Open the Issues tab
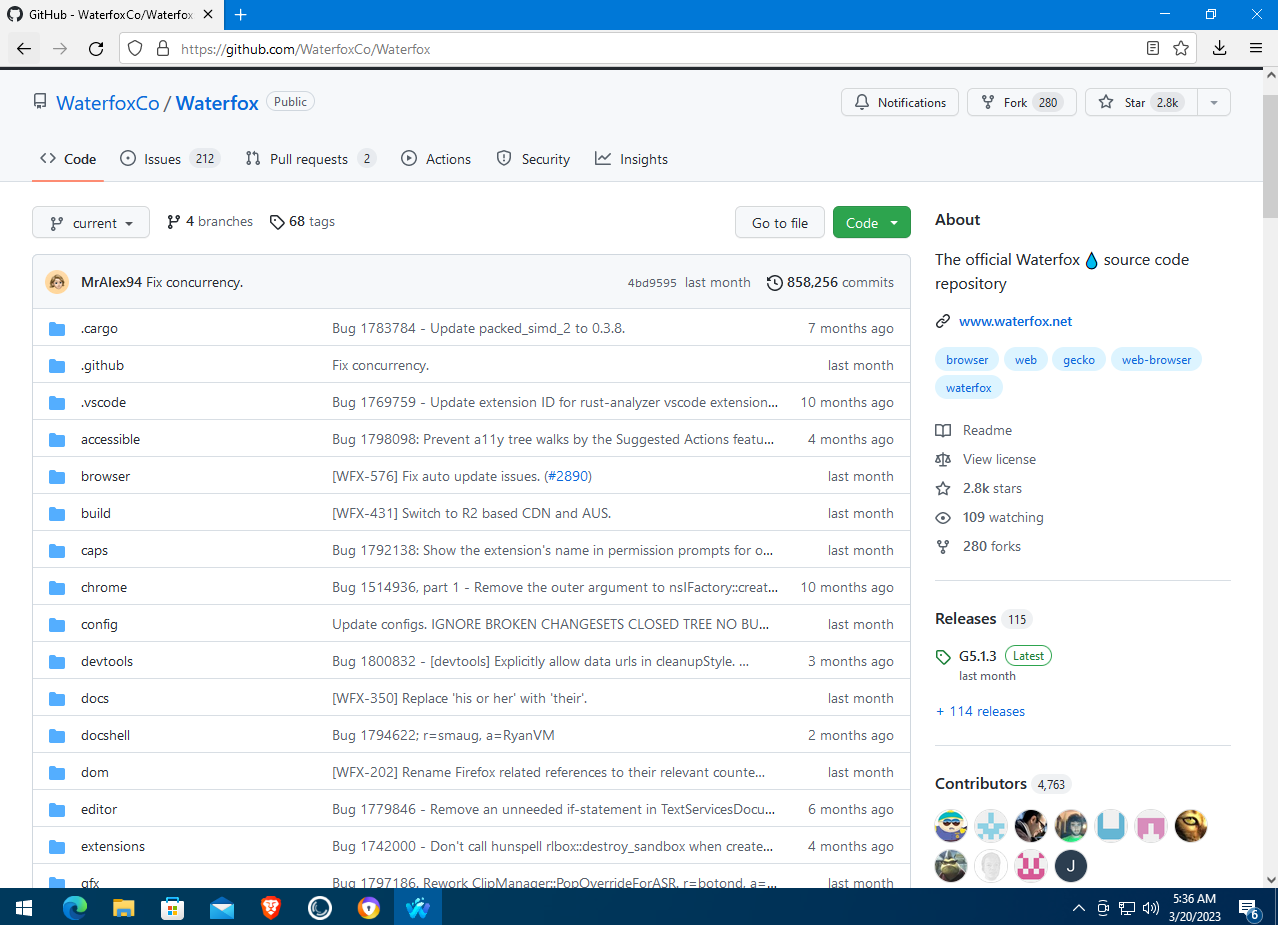 click(170, 159)
